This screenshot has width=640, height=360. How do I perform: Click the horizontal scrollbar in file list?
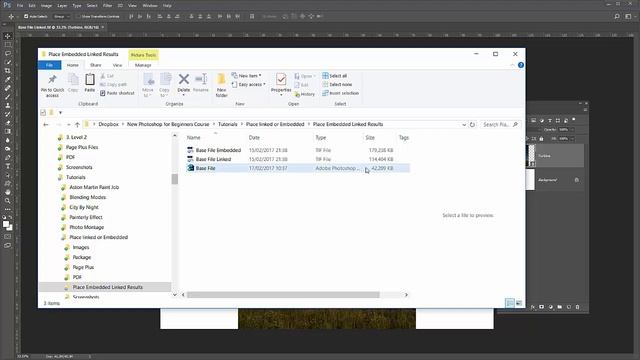283,295
